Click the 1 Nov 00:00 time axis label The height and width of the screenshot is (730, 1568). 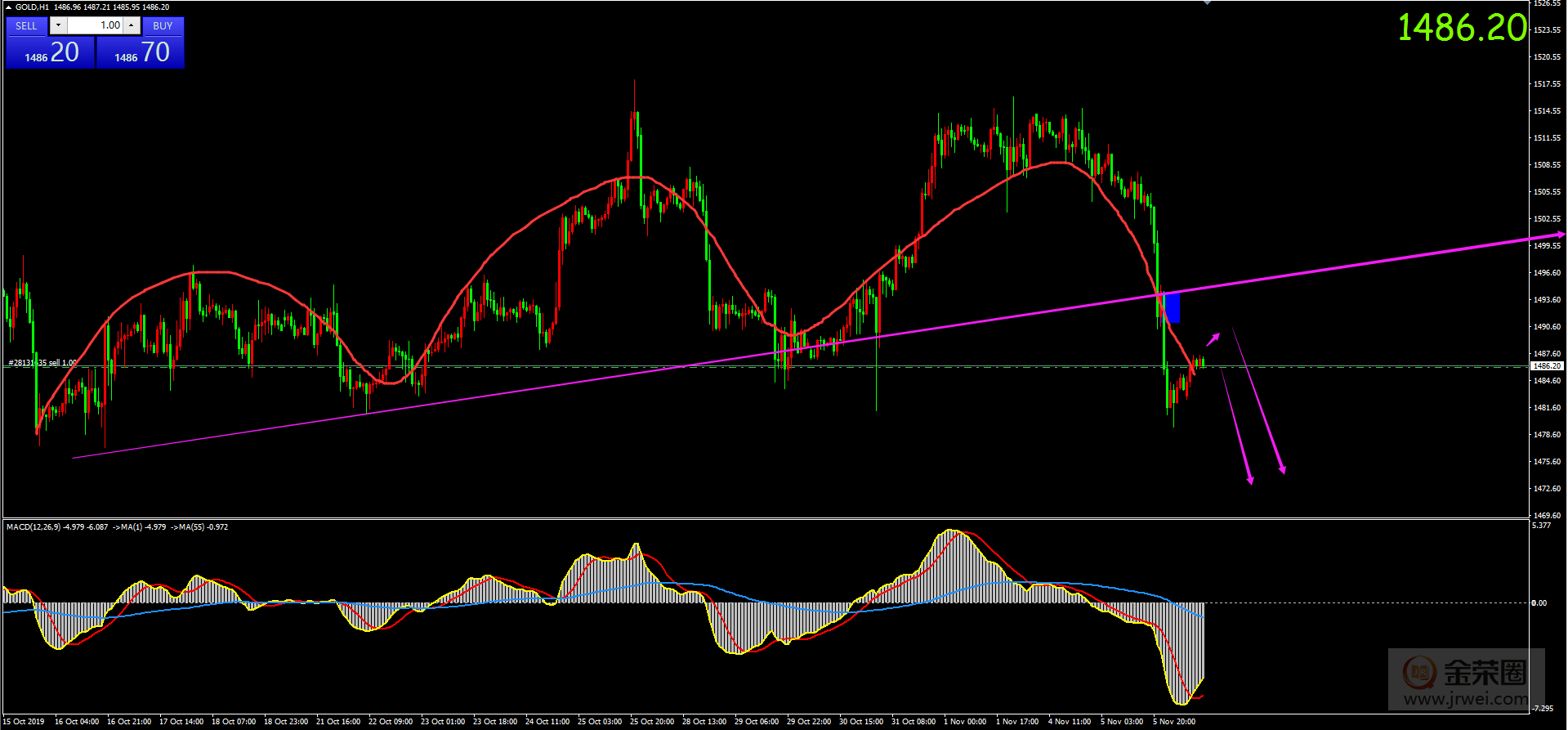tap(964, 722)
